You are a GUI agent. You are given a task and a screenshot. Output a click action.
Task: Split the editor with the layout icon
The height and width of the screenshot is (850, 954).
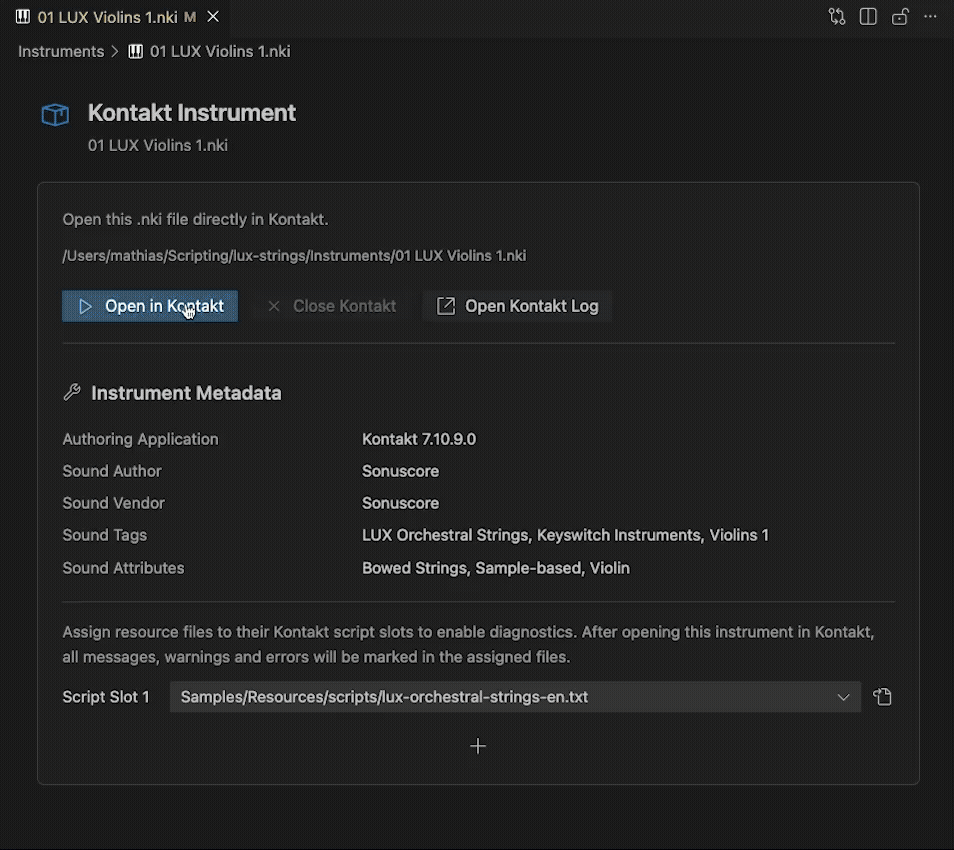tap(868, 17)
